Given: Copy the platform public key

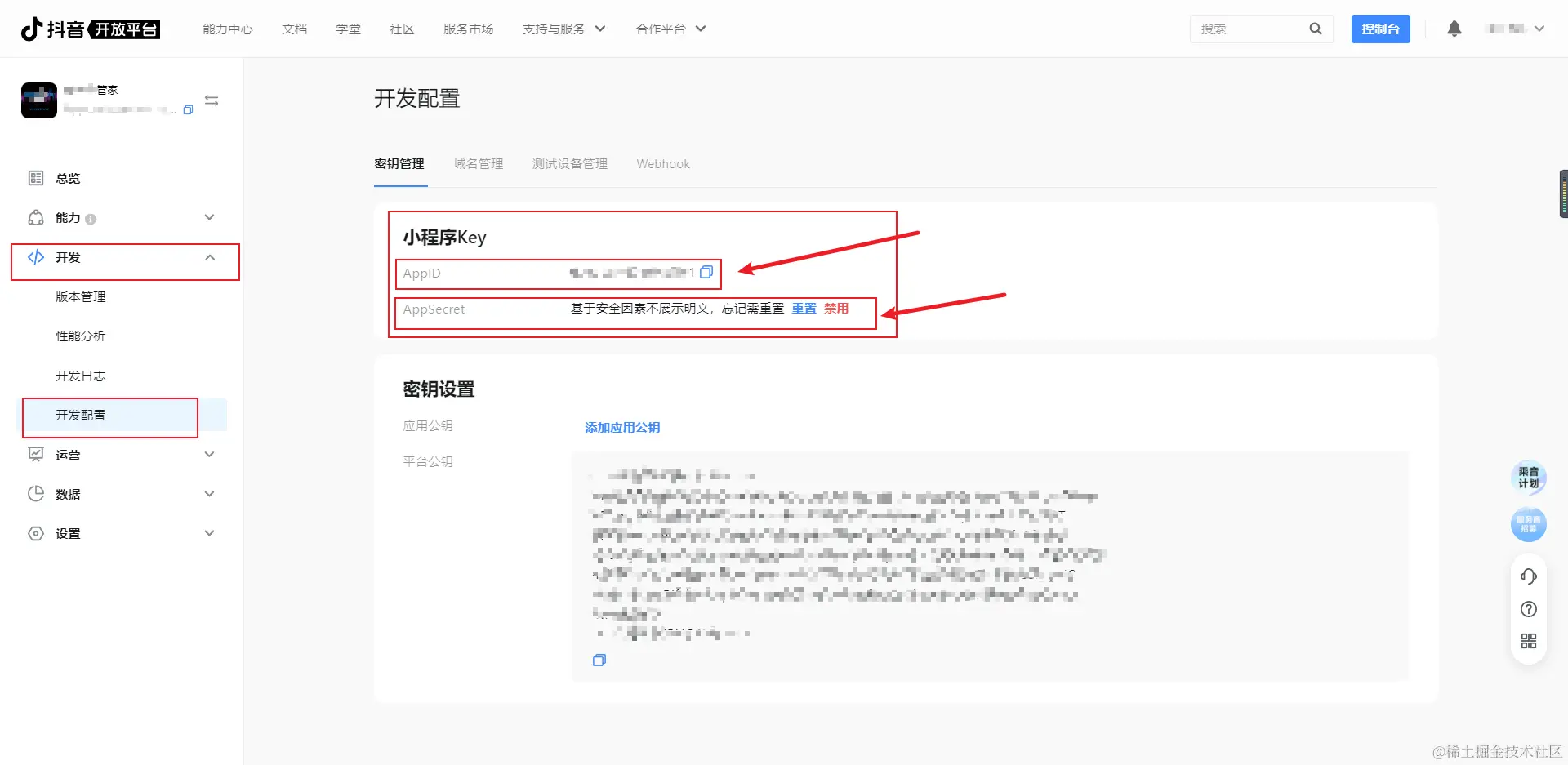Looking at the screenshot, I should [x=599, y=660].
